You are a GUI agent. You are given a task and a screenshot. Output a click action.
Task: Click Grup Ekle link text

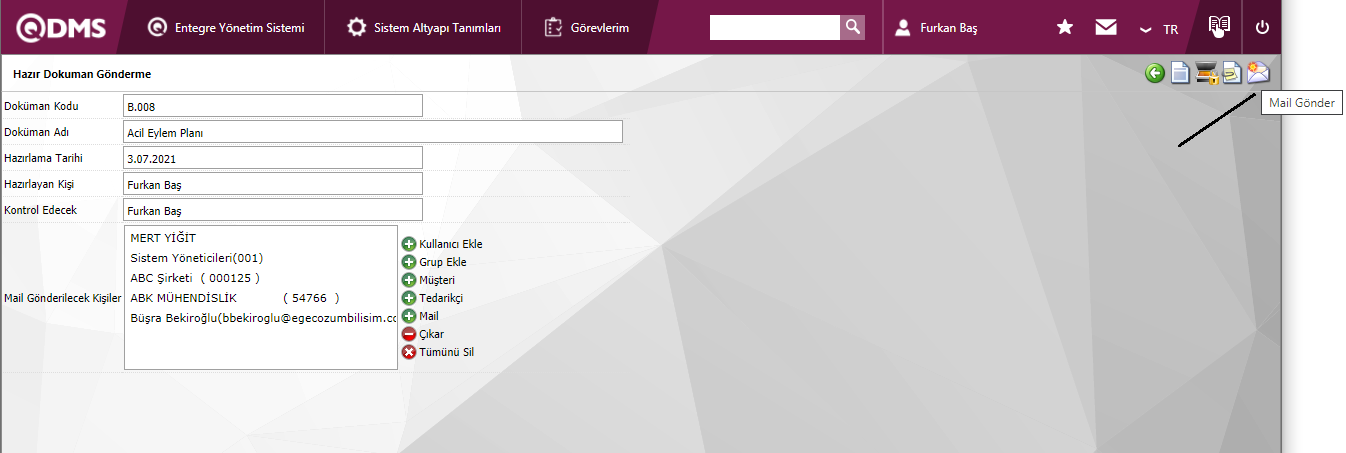click(x=443, y=262)
